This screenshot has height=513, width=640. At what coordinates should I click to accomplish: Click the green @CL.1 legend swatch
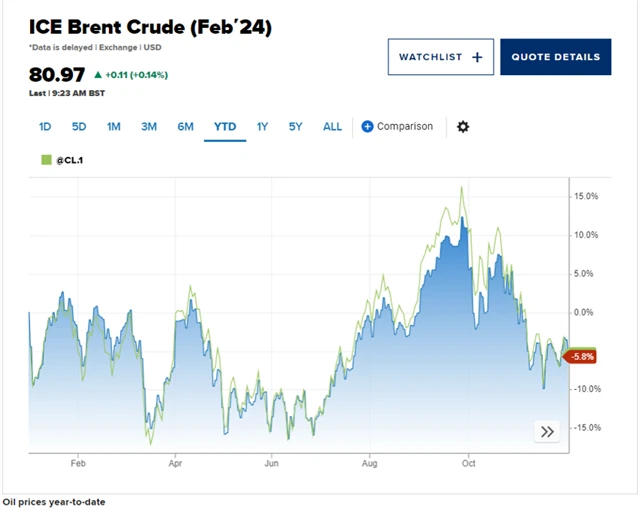click(x=46, y=159)
